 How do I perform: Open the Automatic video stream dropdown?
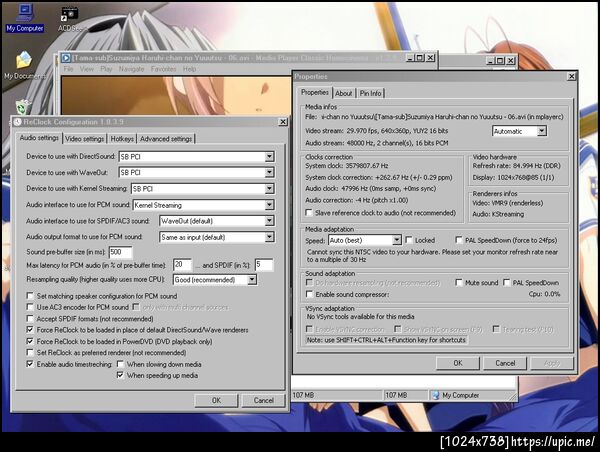(x=541, y=131)
